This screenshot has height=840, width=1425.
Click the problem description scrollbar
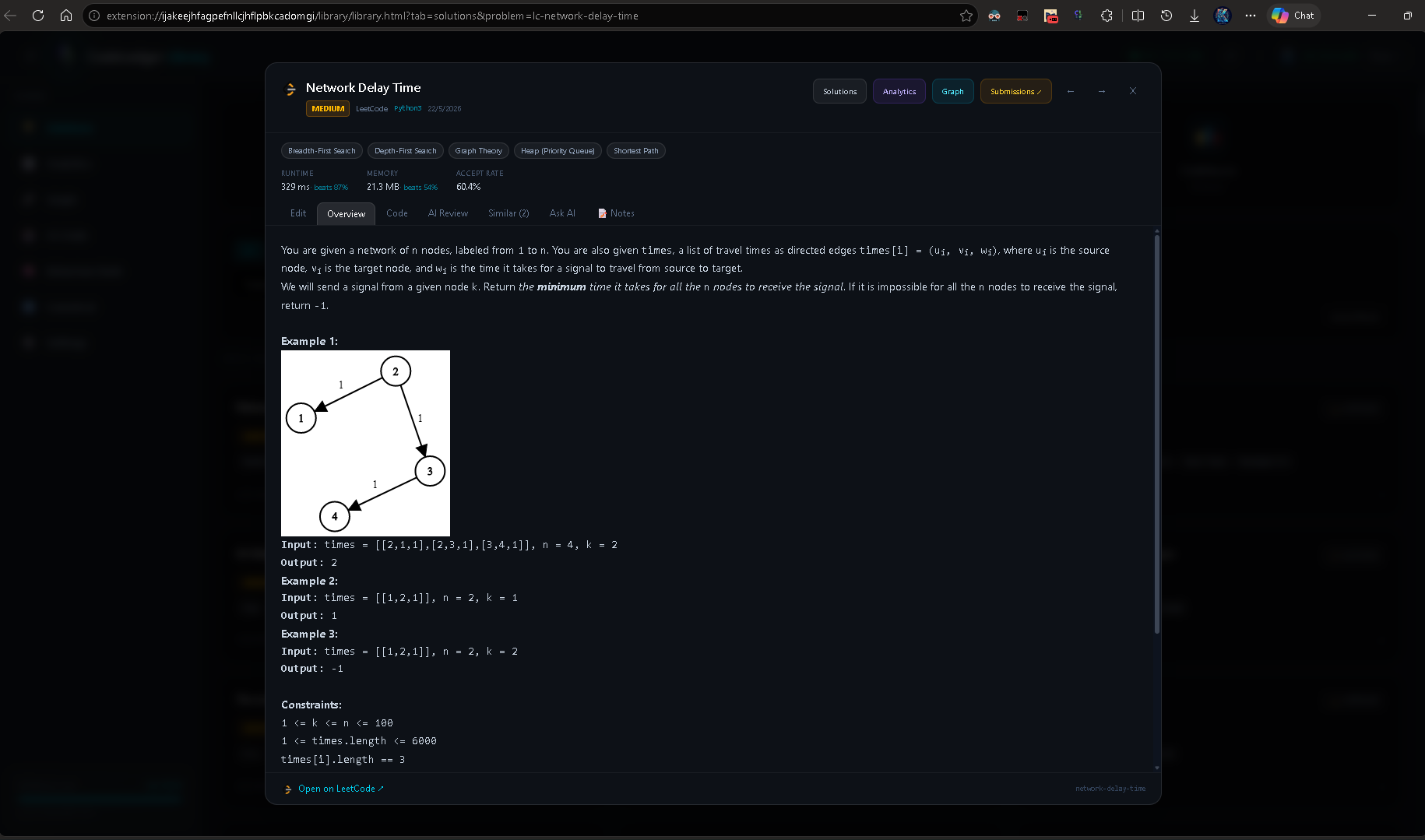click(1157, 433)
